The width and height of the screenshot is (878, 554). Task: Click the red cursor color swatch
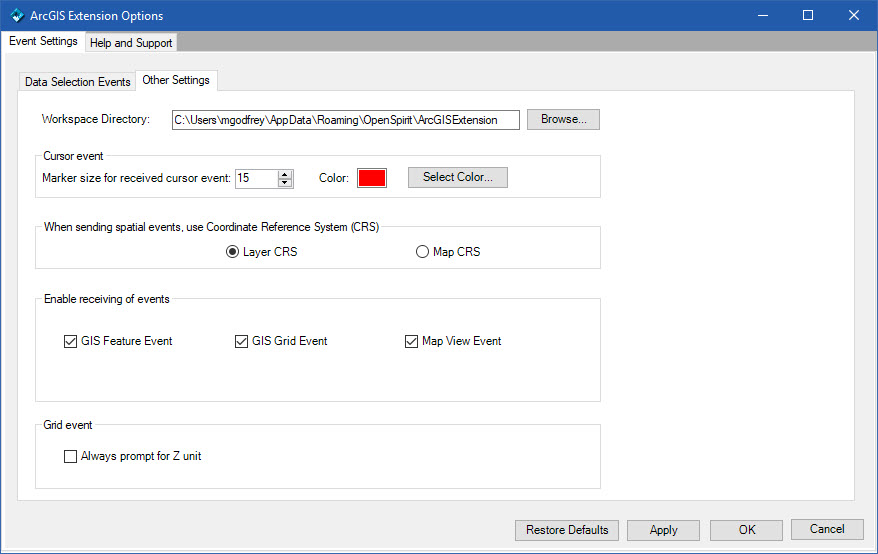click(x=372, y=178)
